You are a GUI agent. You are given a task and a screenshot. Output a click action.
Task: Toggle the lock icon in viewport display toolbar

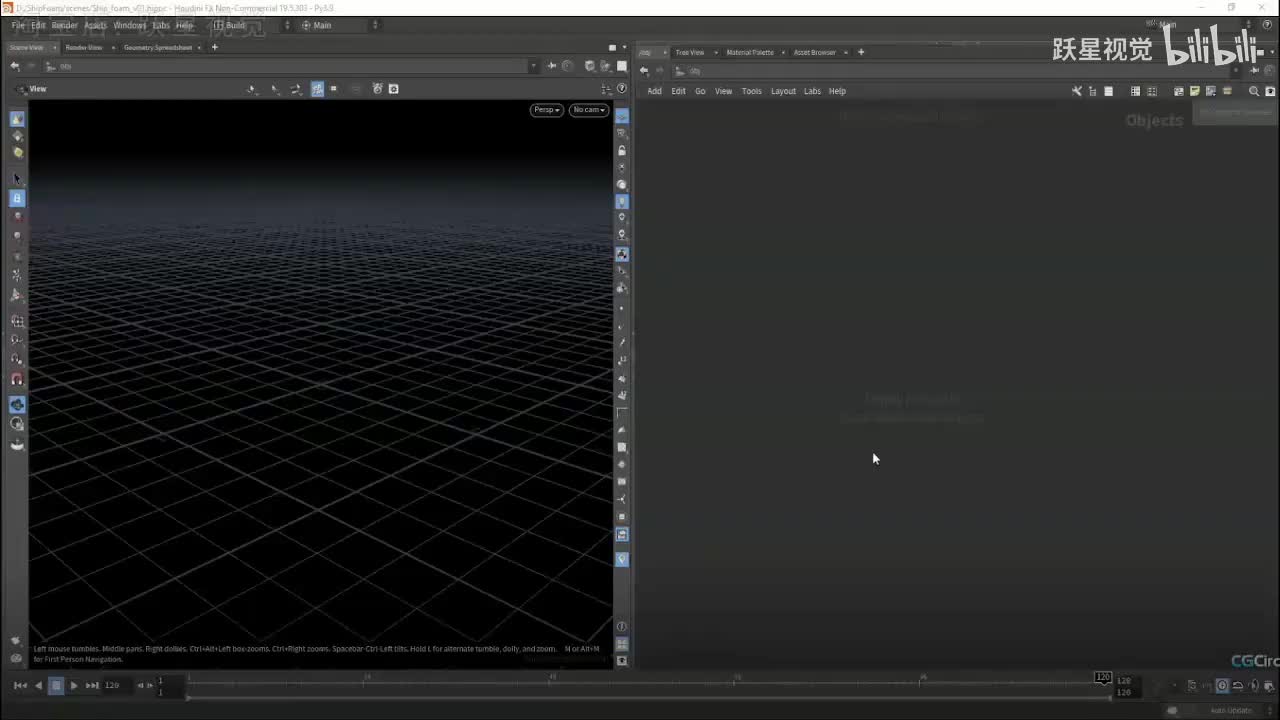(621, 151)
